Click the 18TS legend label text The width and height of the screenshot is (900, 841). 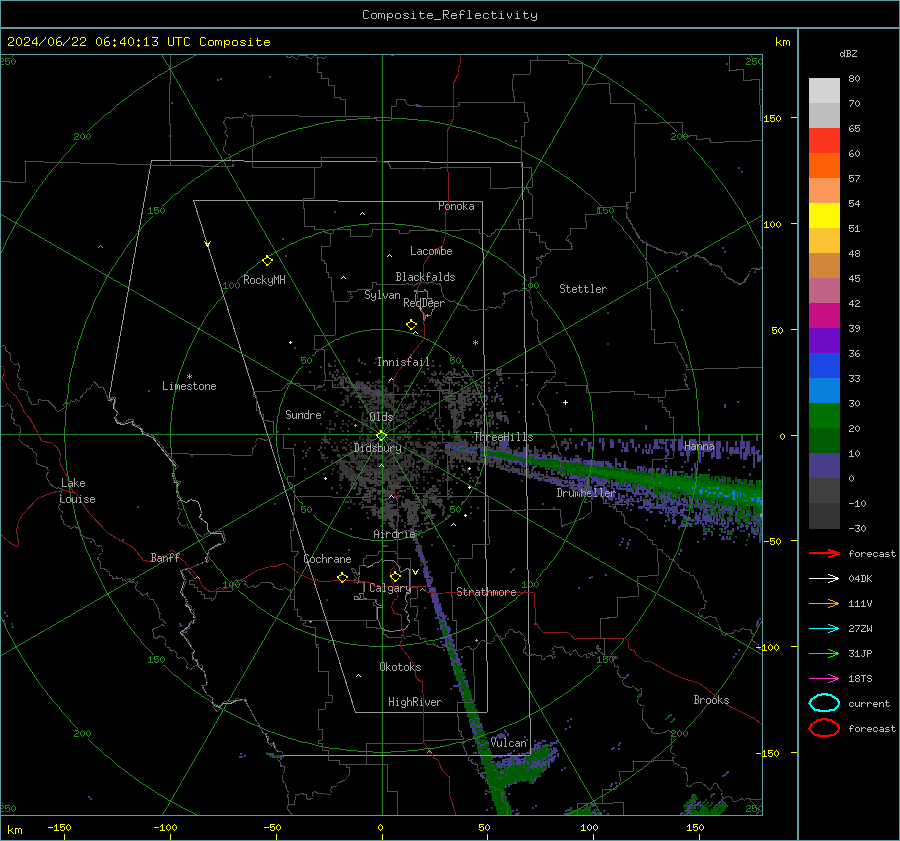pyautogui.click(x=860, y=679)
